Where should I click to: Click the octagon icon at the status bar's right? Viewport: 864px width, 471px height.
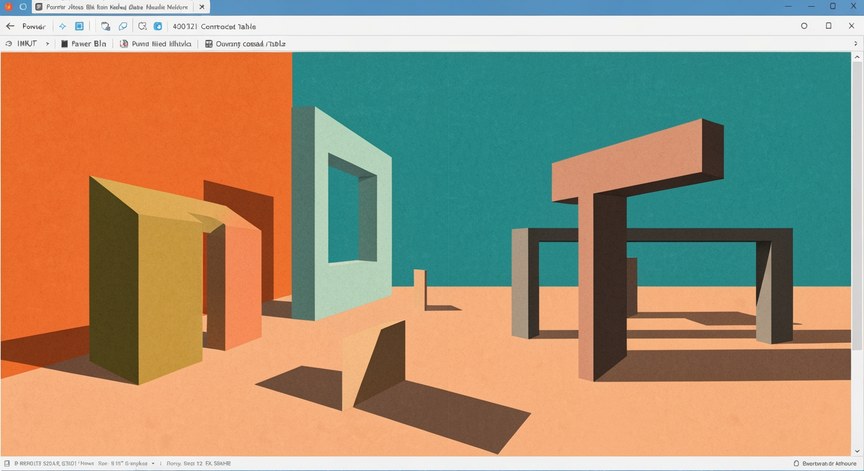(796, 463)
